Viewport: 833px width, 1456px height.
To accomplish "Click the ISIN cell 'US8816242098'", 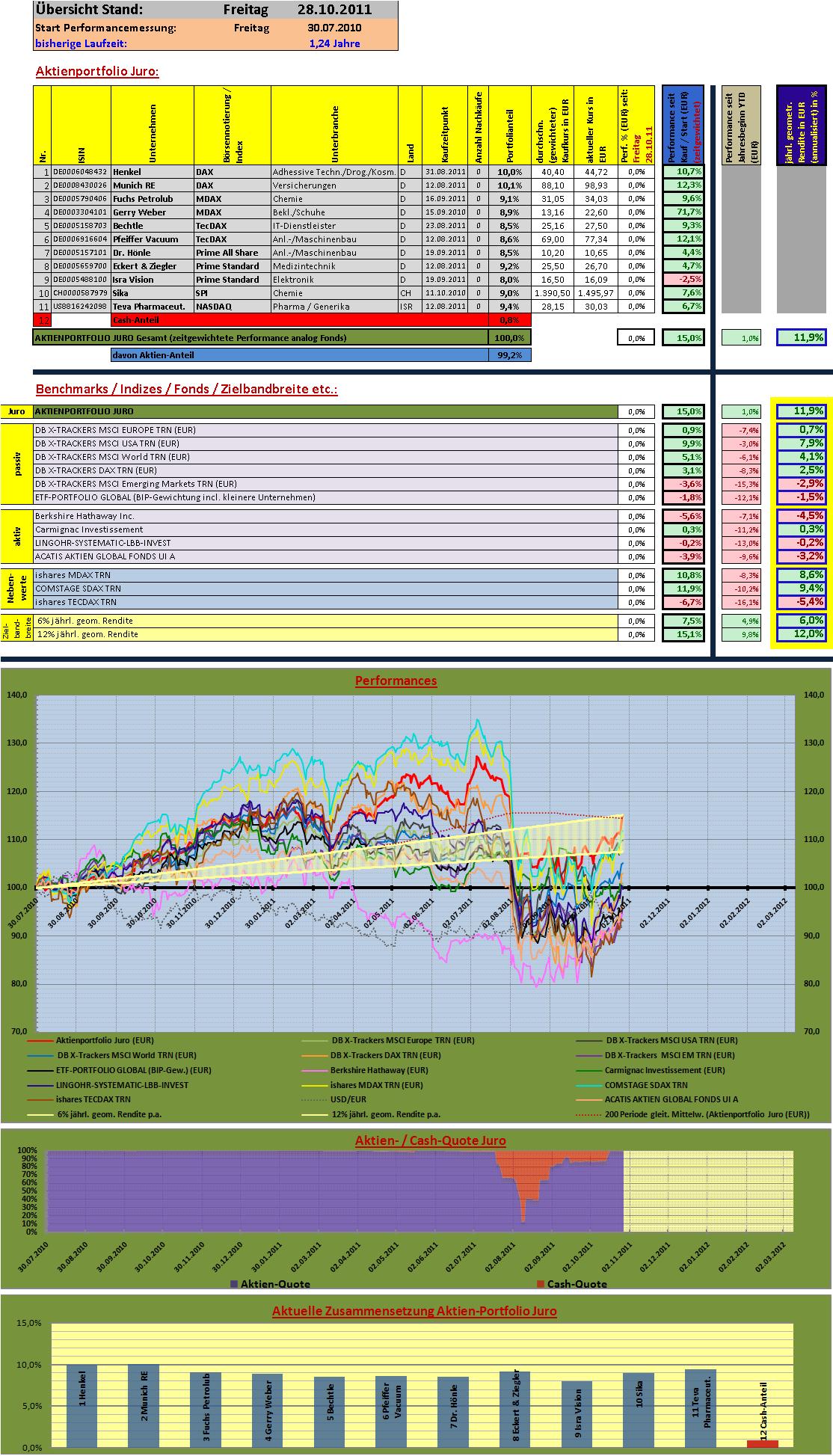I will coord(81,307).
